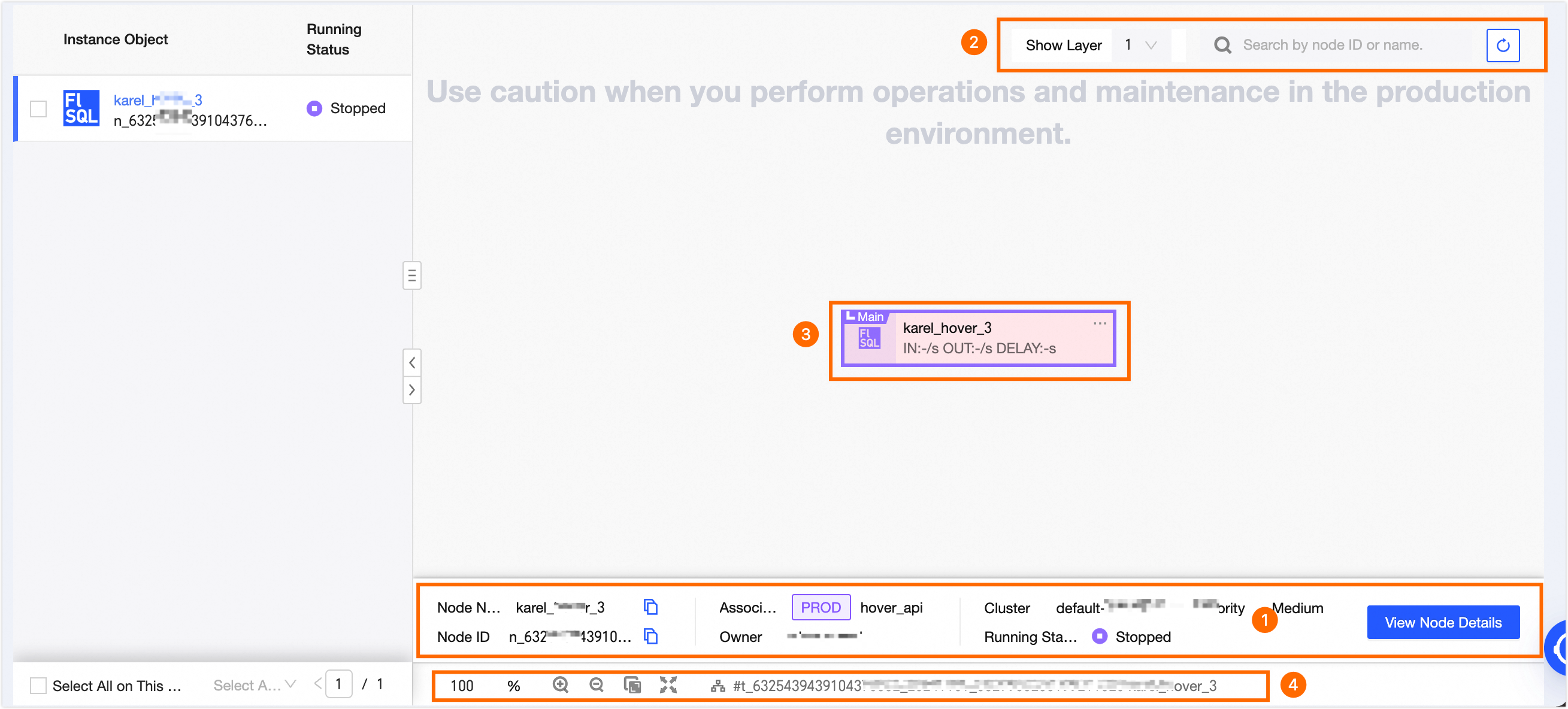Viewport: 1568px width, 709px height.
Task: Click the zoom in magnifier icon
Action: (560, 684)
